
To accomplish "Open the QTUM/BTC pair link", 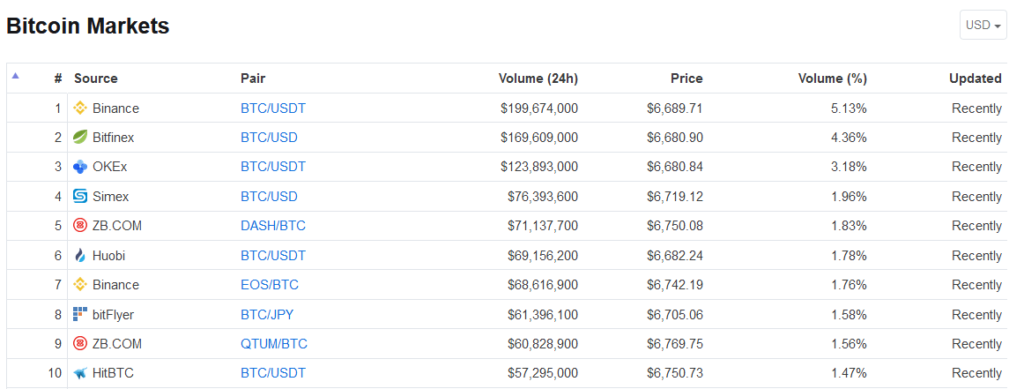I will (x=274, y=343).
